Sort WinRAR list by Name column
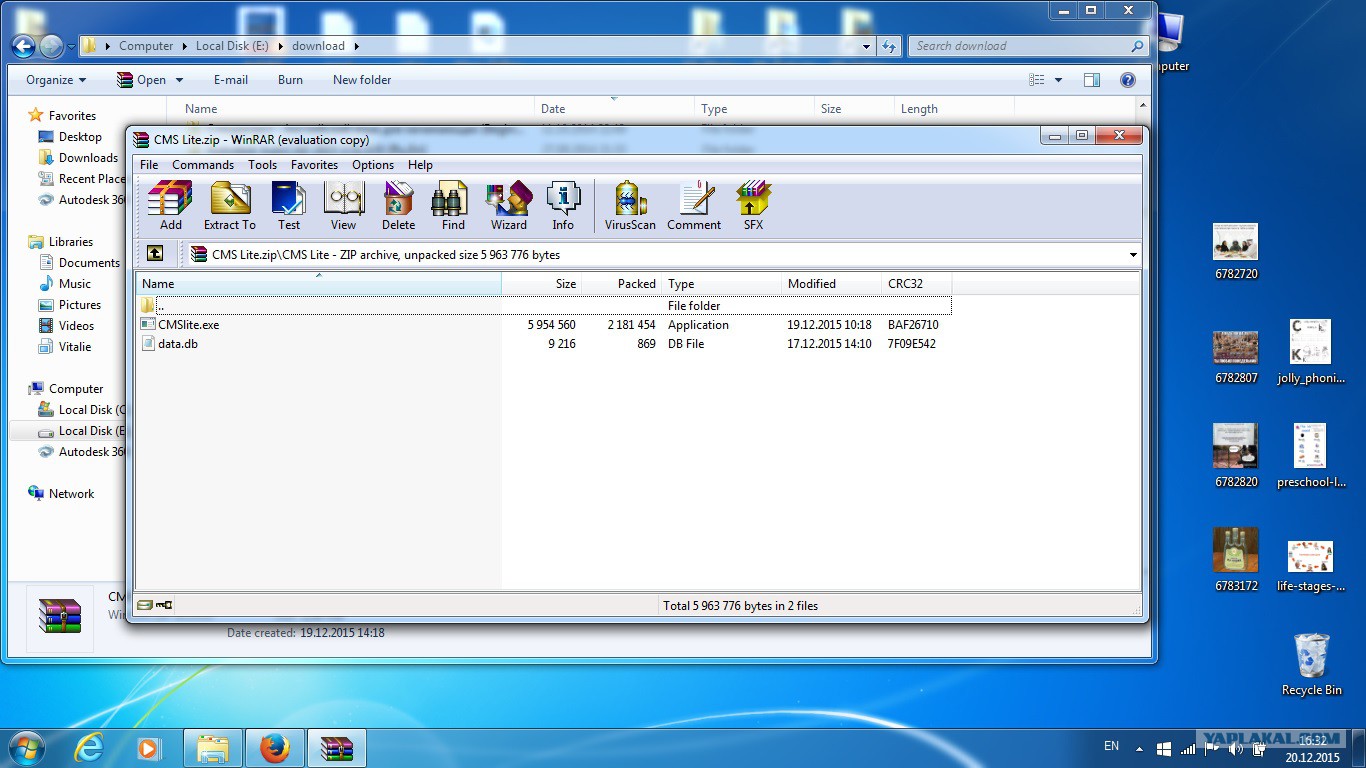The height and width of the screenshot is (768, 1366). pyautogui.click(x=319, y=284)
